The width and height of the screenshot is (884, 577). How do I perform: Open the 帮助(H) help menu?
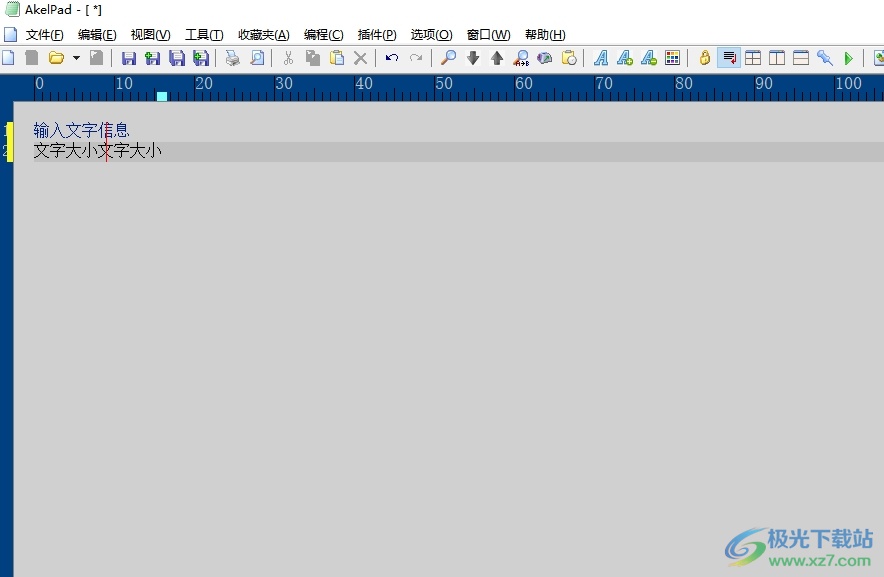545,34
